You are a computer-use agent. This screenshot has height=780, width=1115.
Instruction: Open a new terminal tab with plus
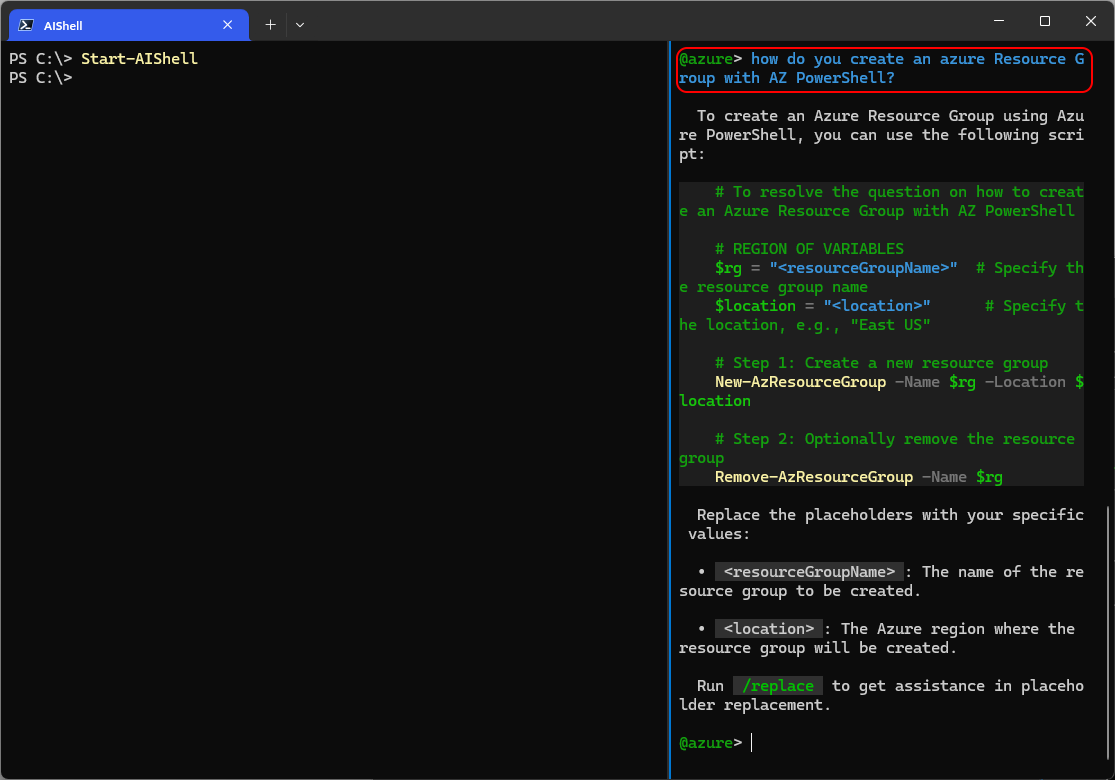coord(270,25)
